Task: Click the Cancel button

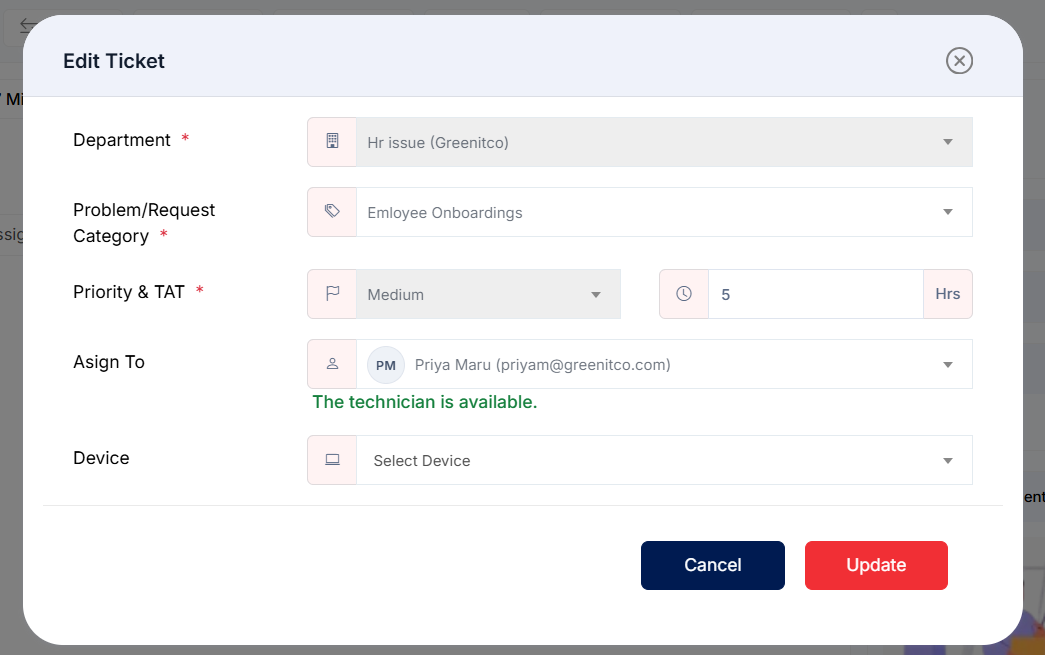Action: tap(712, 565)
